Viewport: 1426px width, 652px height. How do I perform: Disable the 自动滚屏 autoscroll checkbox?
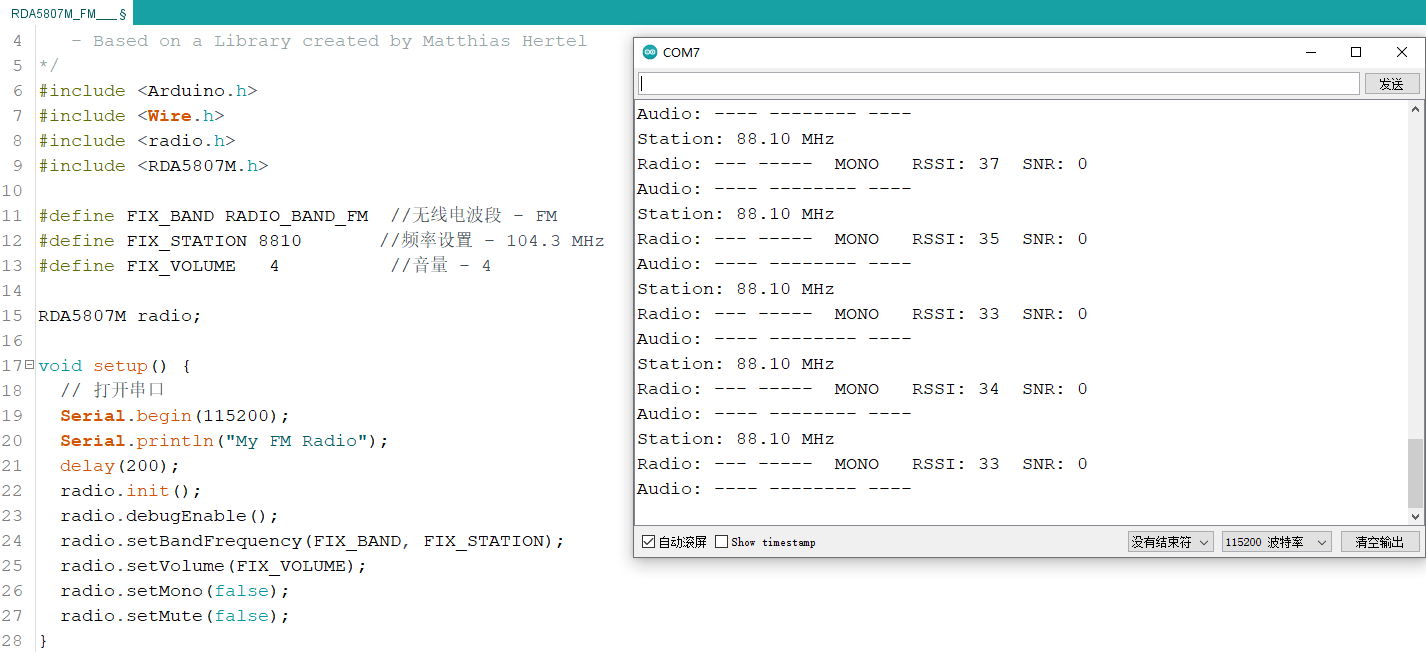[x=648, y=542]
